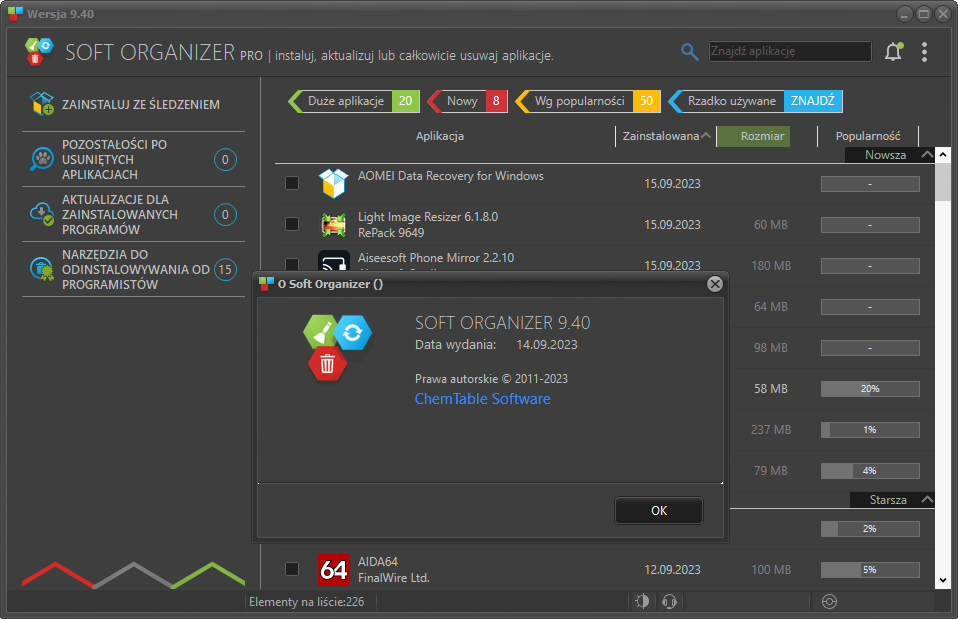
Task: Sort by the Aplikacja column header
Action: click(x=440, y=136)
